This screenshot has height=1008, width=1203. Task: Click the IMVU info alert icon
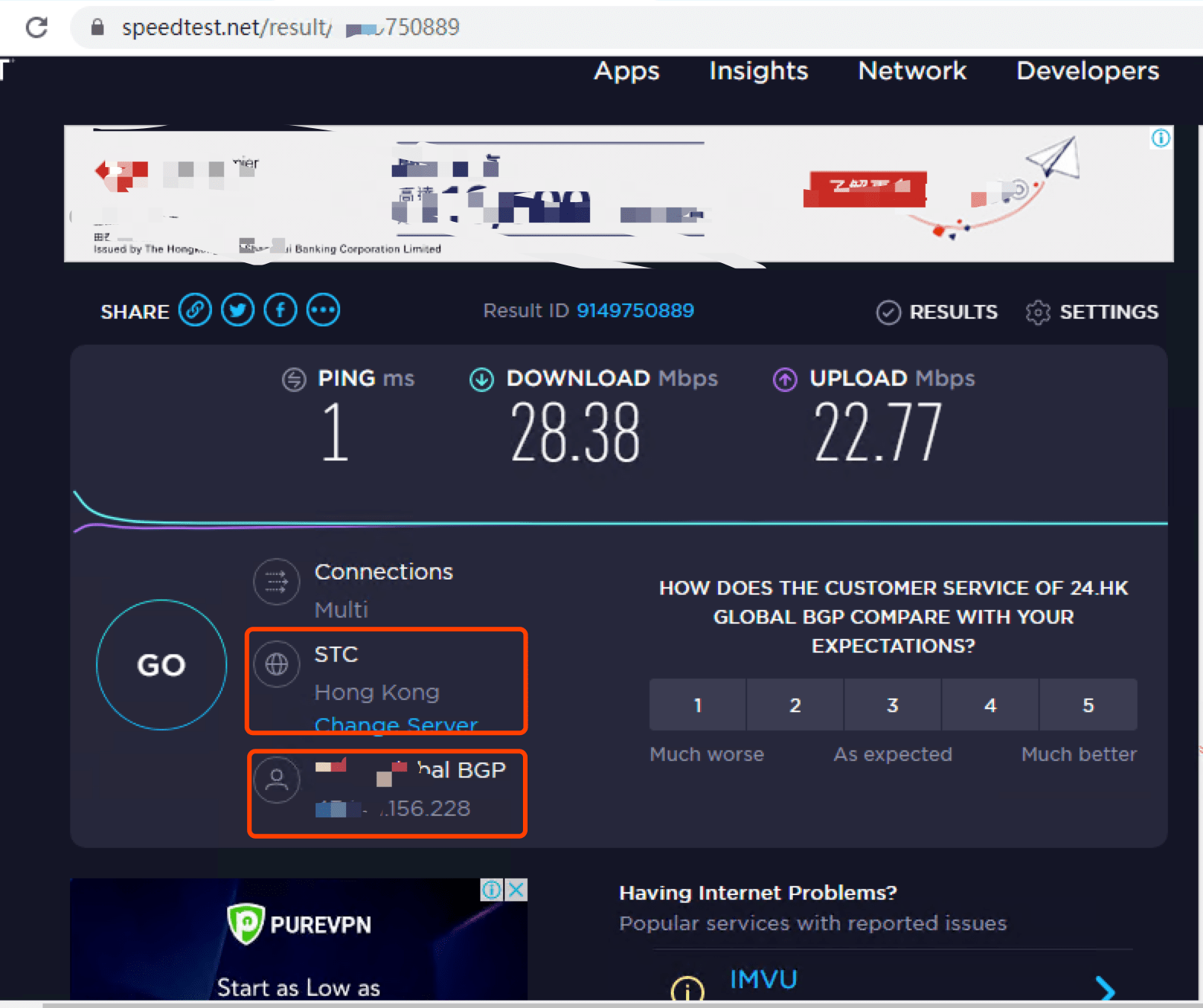tap(688, 990)
